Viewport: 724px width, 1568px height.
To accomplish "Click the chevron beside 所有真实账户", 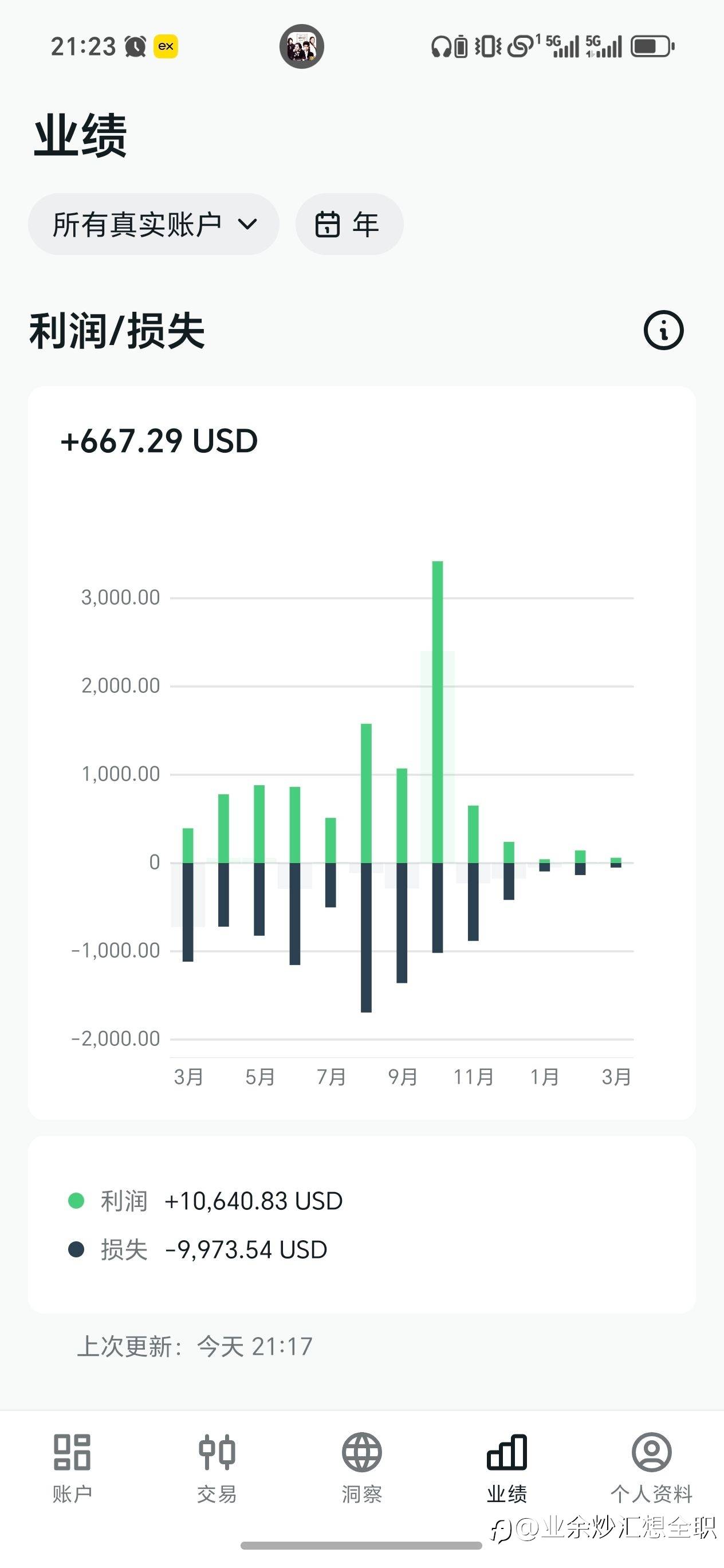I will [x=247, y=224].
